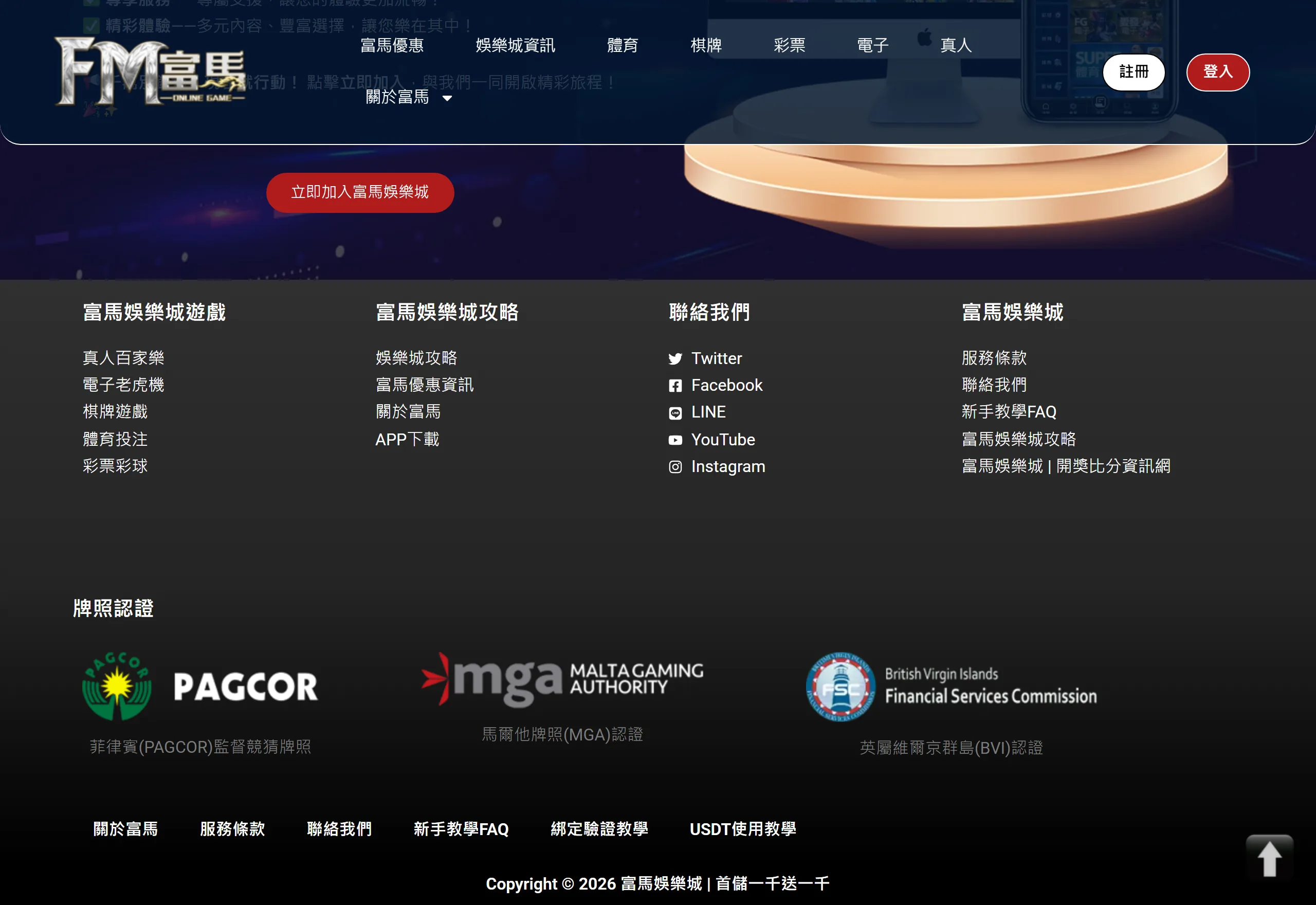Open the 關於富馬 header menu
The width and height of the screenshot is (1316, 905).
(x=397, y=98)
